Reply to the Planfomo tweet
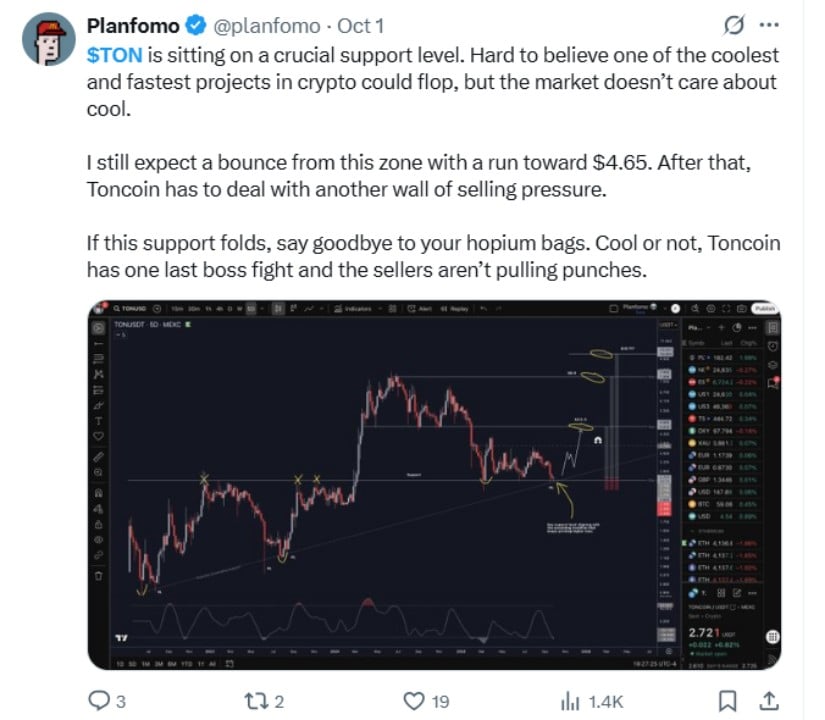 click(x=99, y=701)
